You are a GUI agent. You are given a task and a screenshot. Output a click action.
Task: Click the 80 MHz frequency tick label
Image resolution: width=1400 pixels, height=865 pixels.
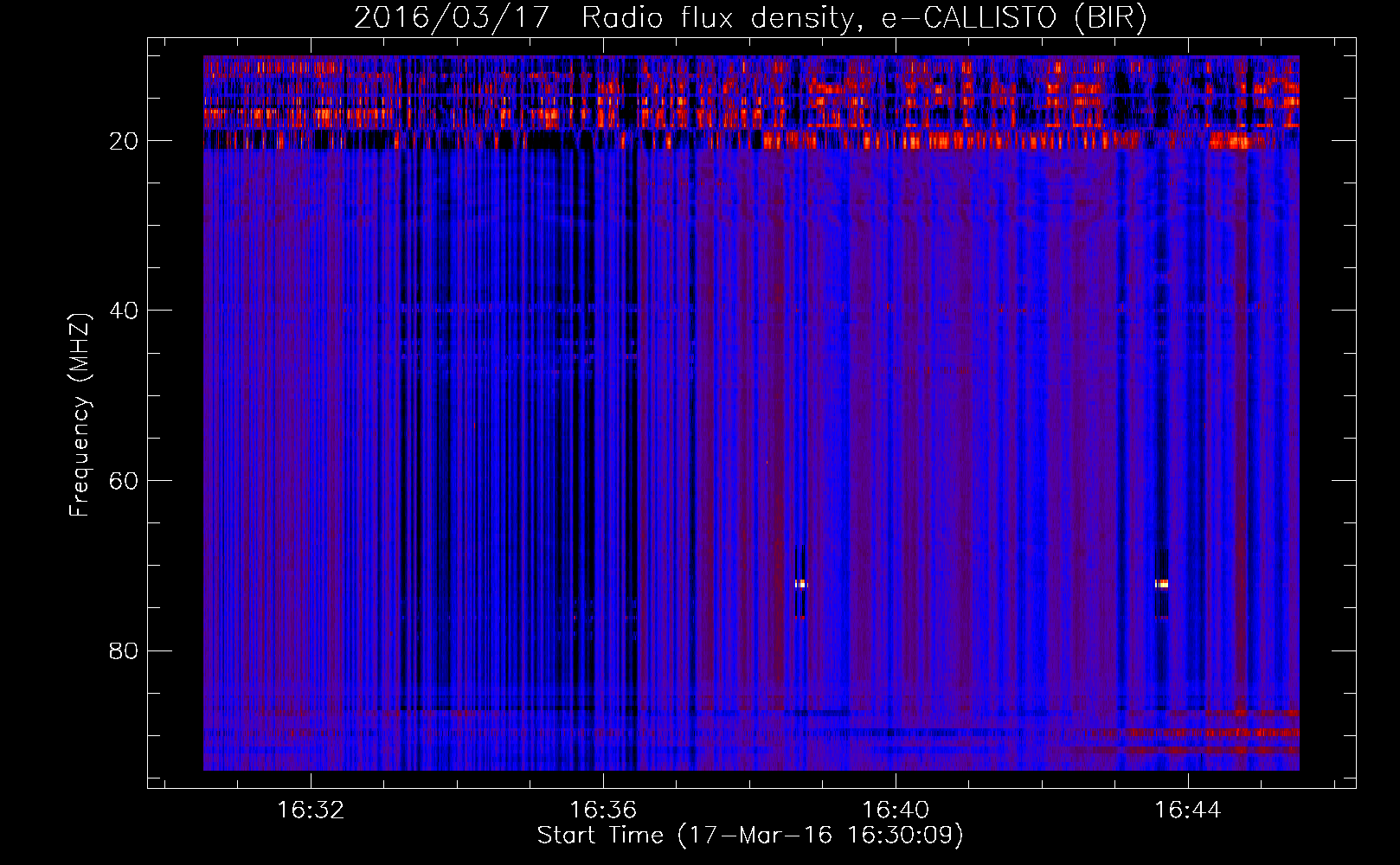(x=124, y=650)
